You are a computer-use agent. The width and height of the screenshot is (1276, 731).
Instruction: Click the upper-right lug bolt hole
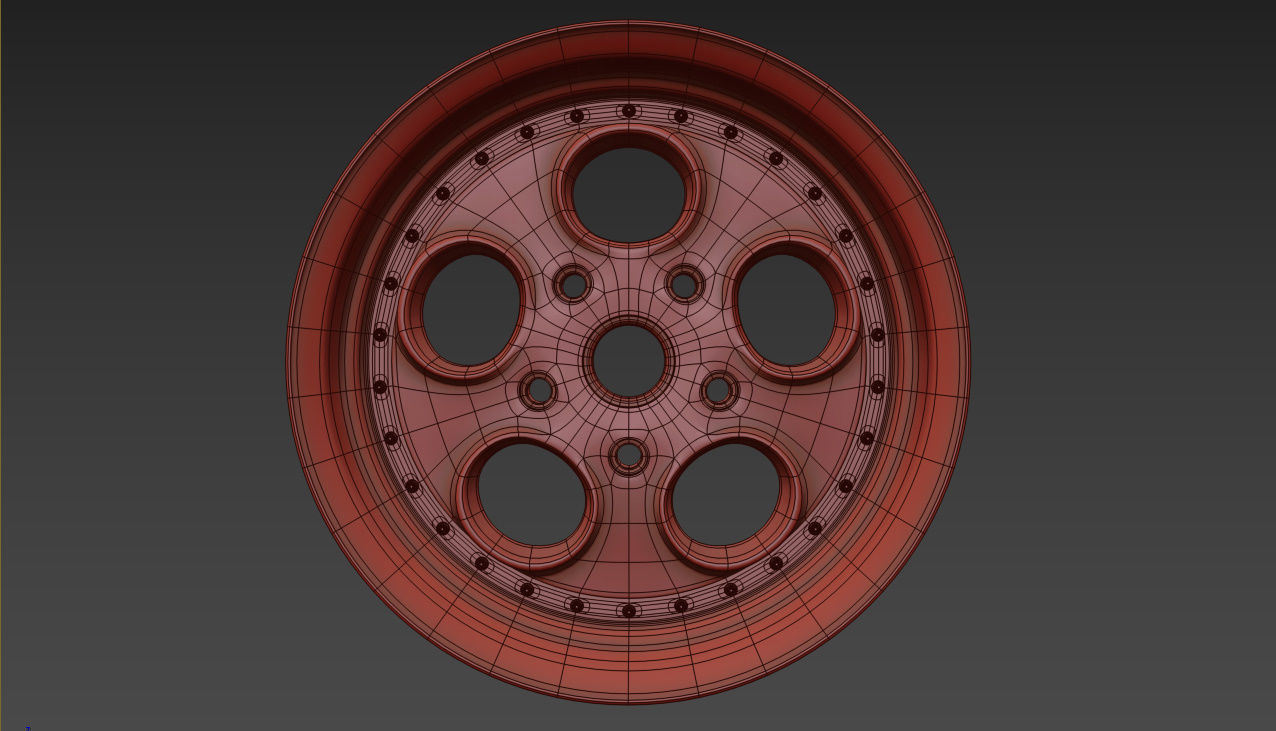684,285
